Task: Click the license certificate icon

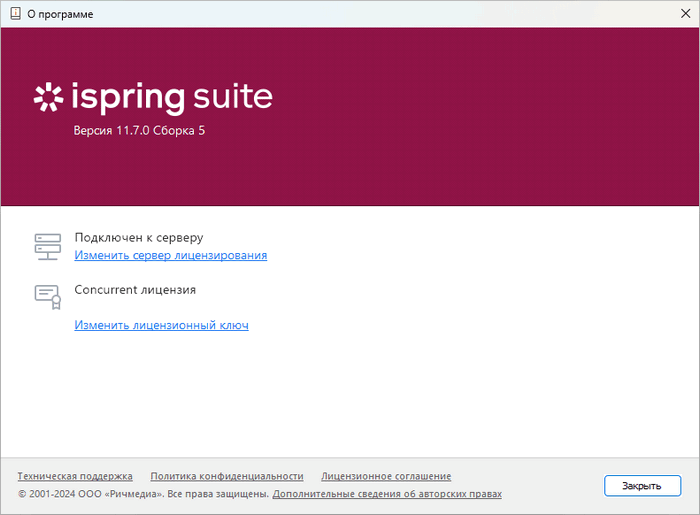Action: (48, 297)
